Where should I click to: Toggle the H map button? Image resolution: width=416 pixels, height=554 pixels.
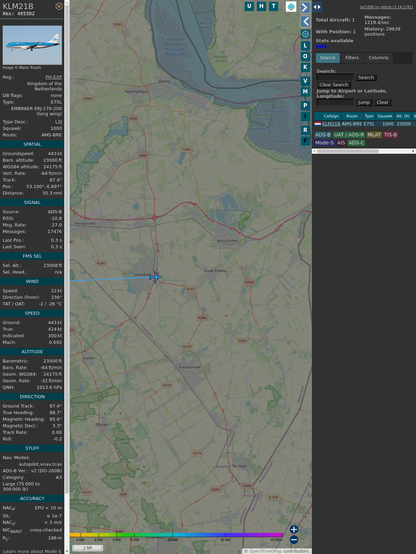[261, 6]
